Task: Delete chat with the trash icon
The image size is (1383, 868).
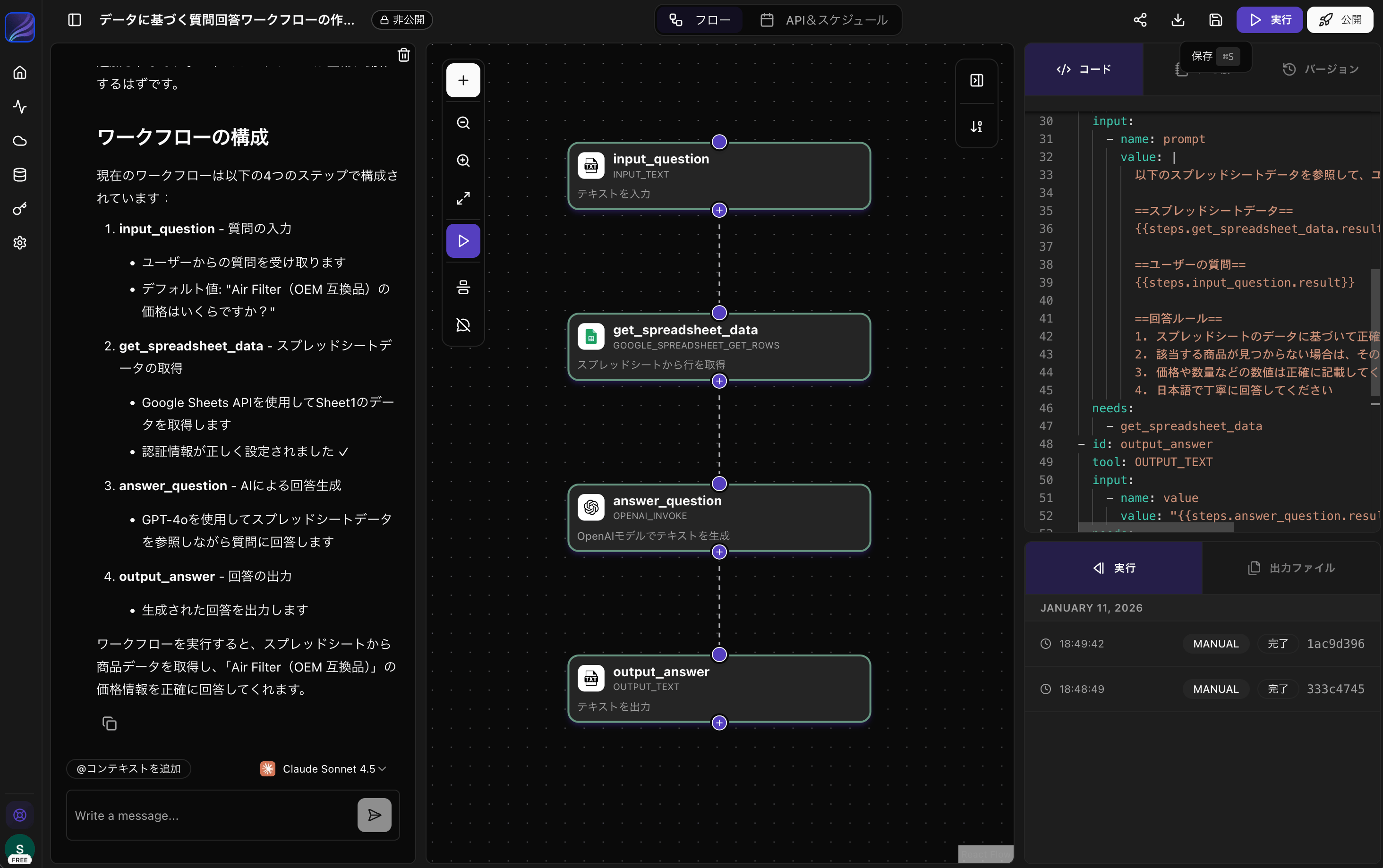Action: (404, 54)
